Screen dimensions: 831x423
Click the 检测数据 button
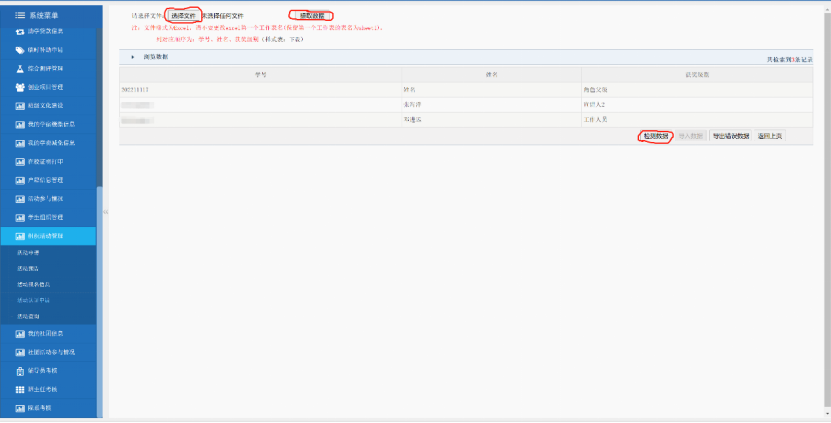click(655, 135)
